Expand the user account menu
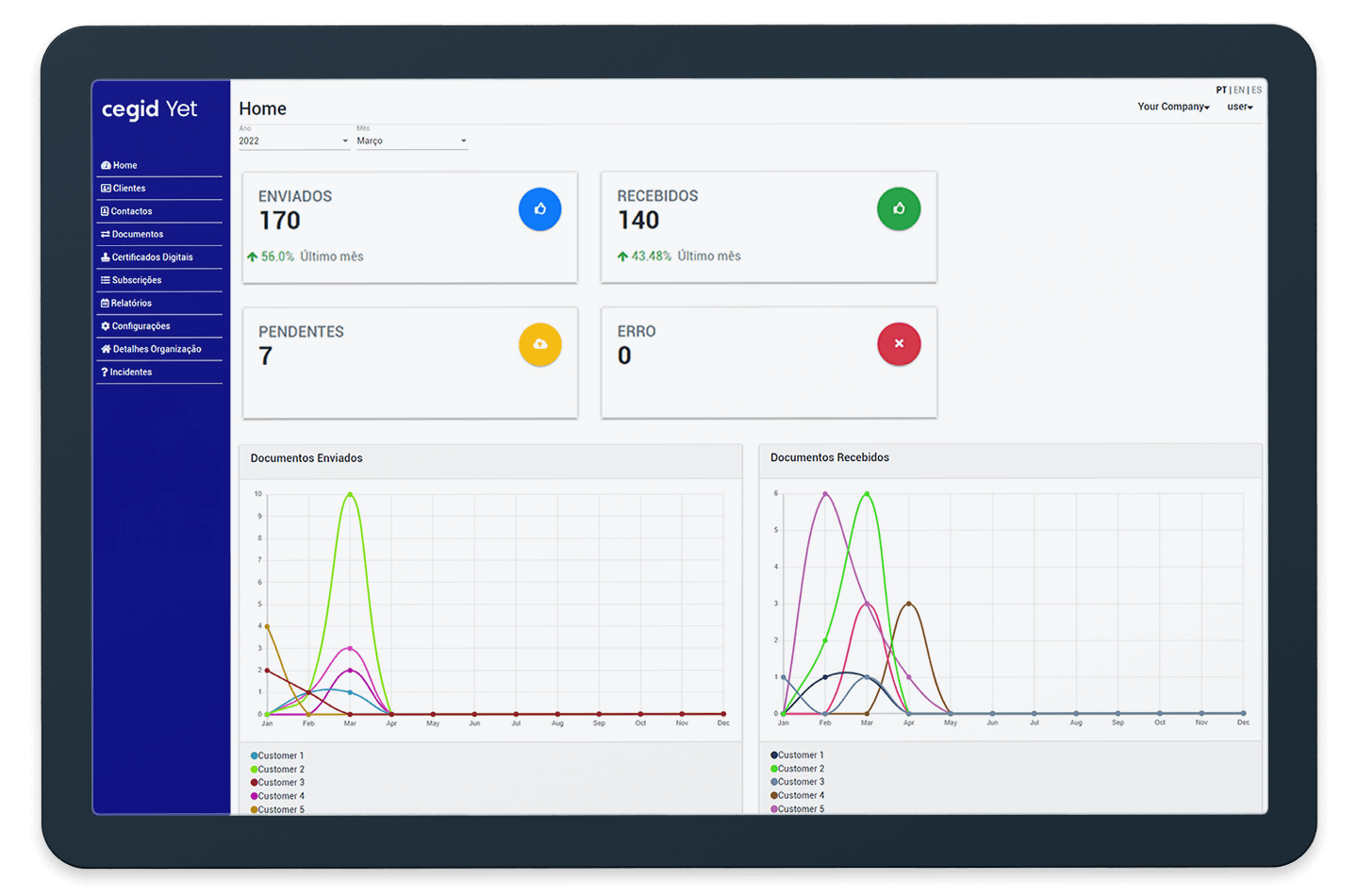Image resolution: width=1358 pixels, height=896 pixels. 1239,108
